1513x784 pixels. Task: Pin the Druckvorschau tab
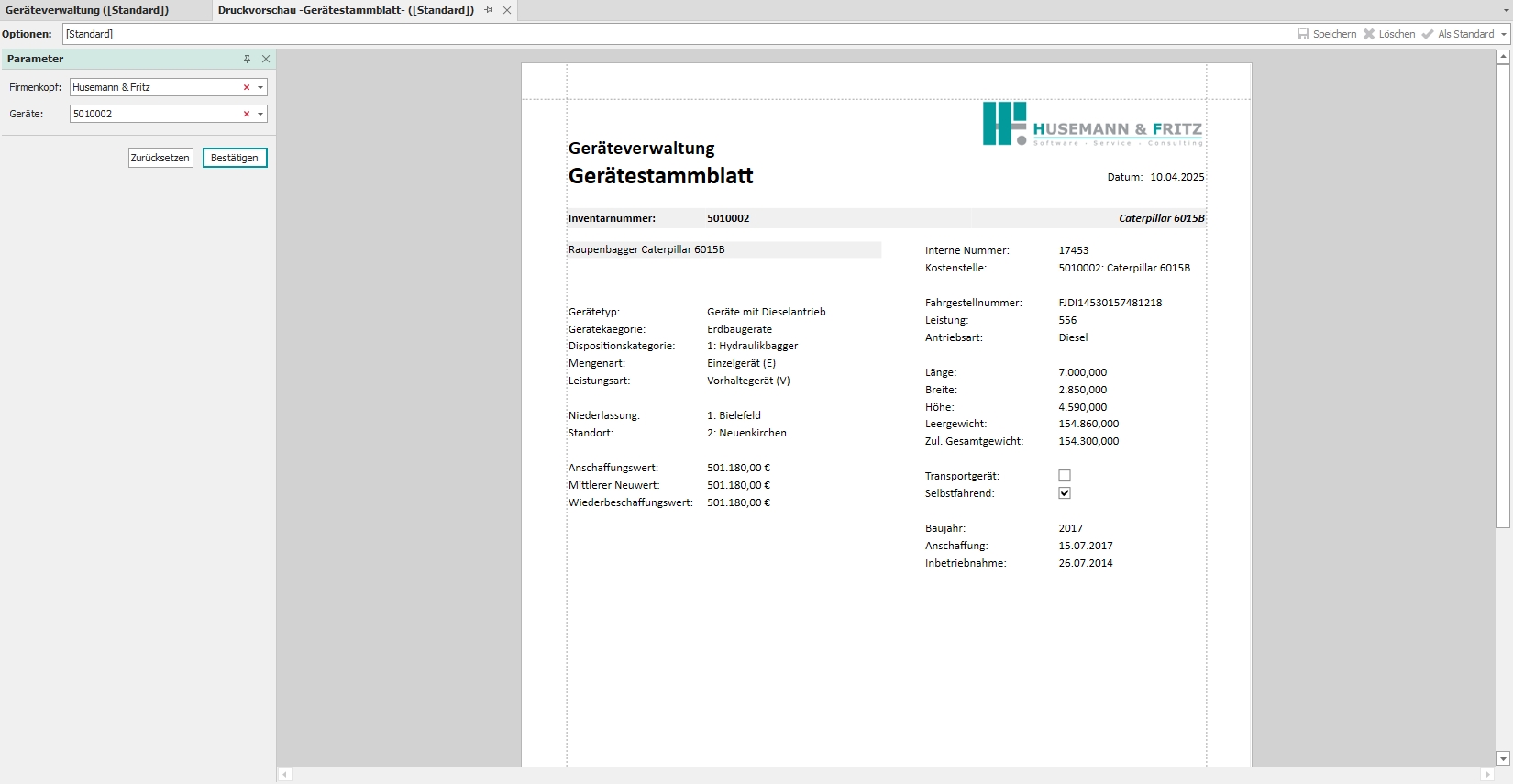[x=489, y=10]
